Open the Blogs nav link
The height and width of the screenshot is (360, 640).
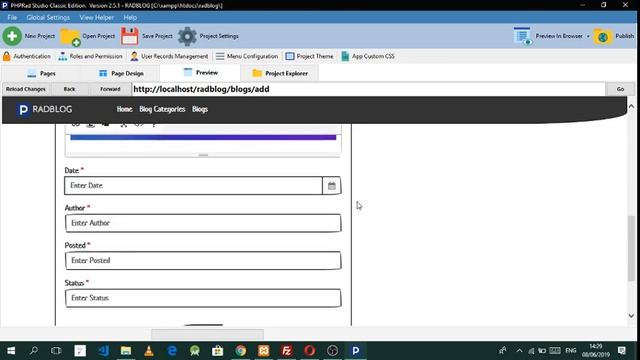pyautogui.click(x=200, y=109)
